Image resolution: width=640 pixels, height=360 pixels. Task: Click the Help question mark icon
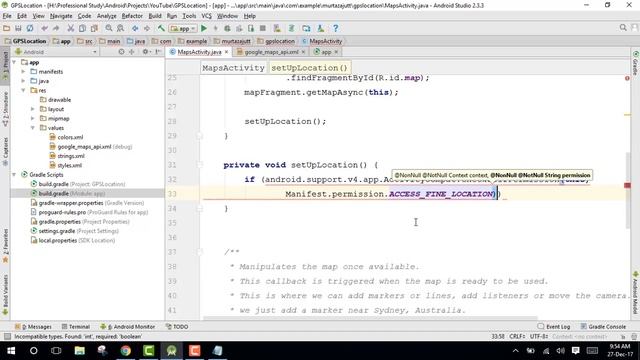(336, 29)
